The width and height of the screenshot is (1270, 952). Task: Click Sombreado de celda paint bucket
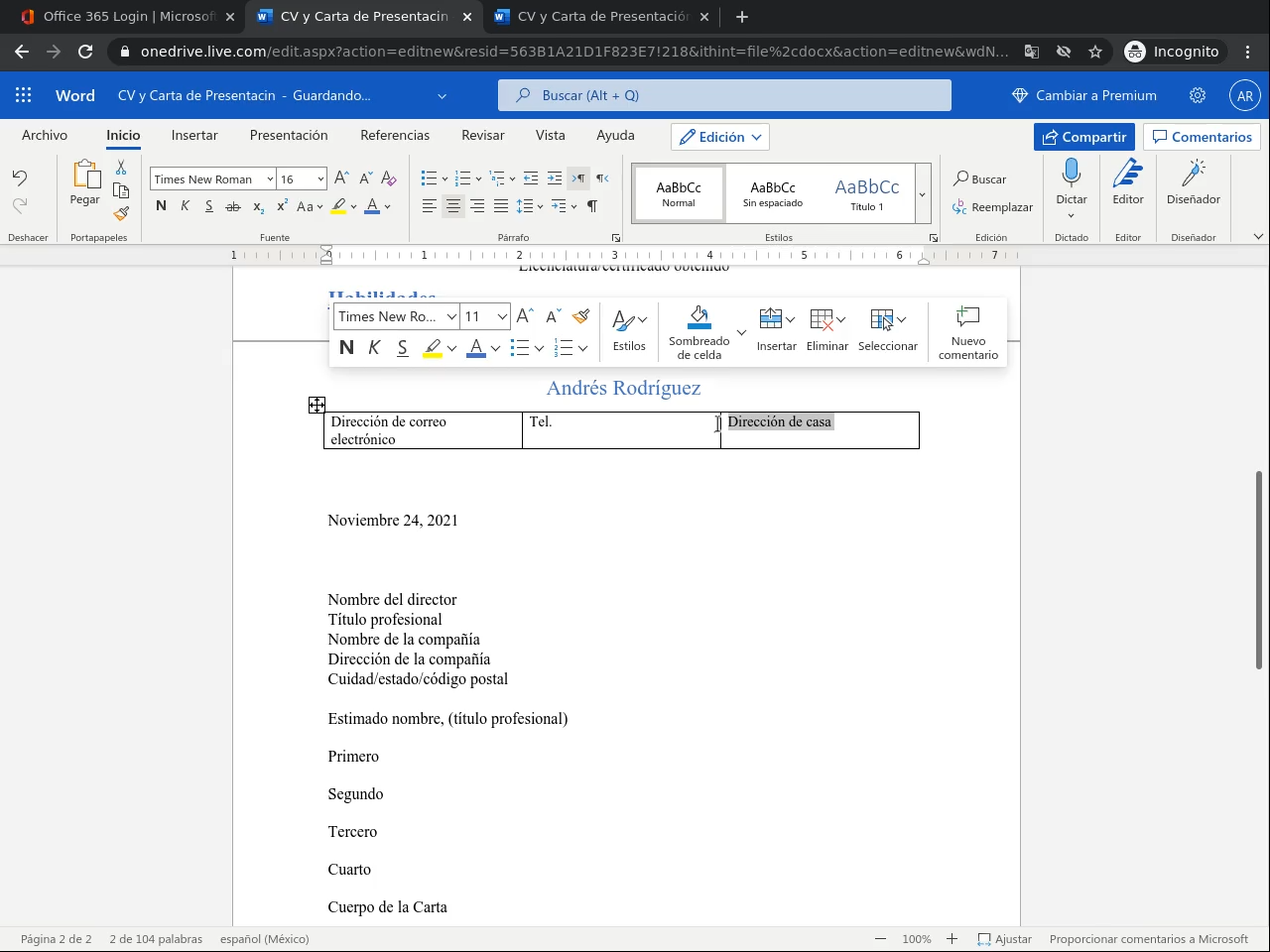(x=698, y=319)
